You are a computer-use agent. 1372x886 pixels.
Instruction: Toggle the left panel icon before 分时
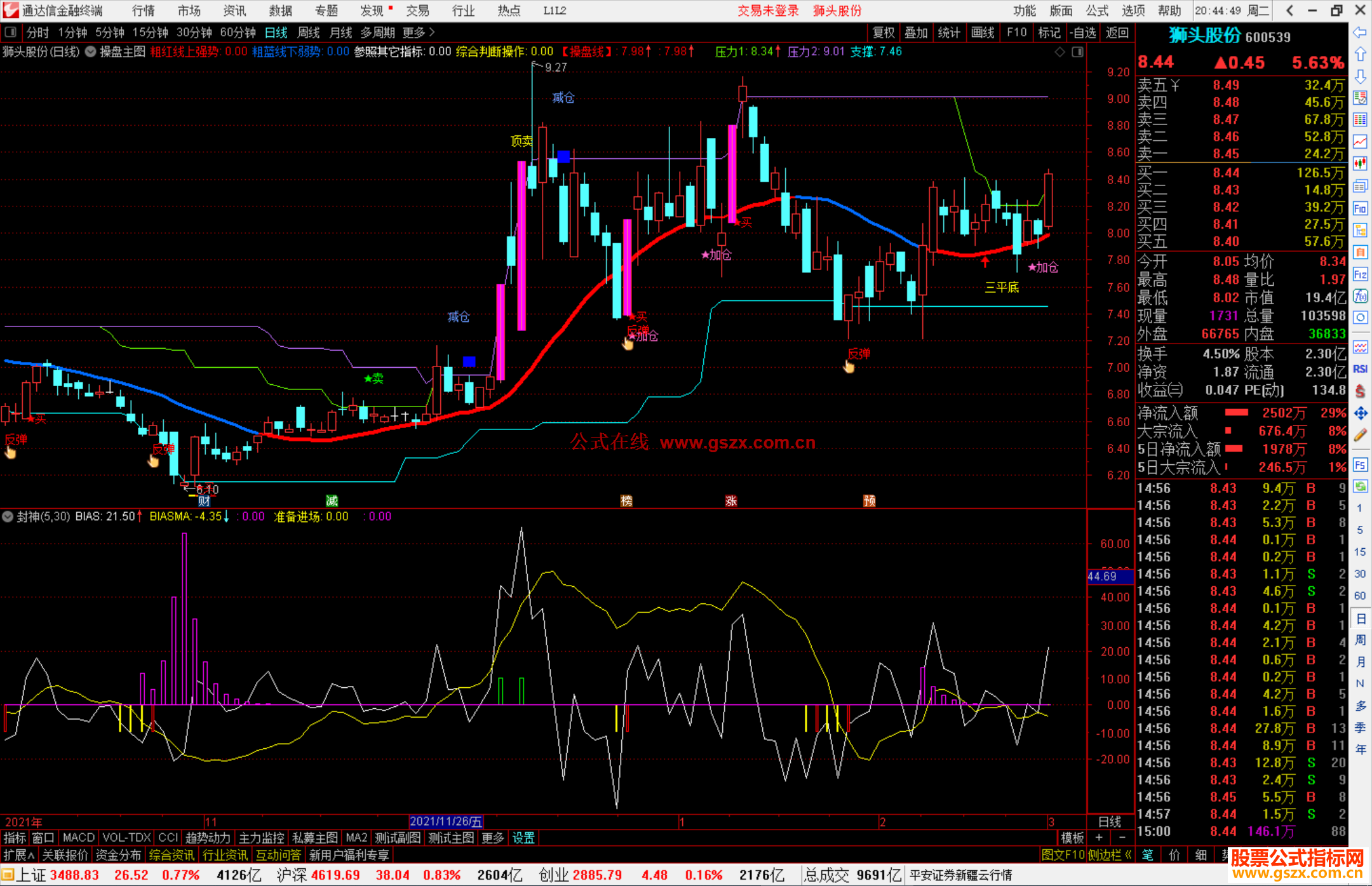pos(10,32)
